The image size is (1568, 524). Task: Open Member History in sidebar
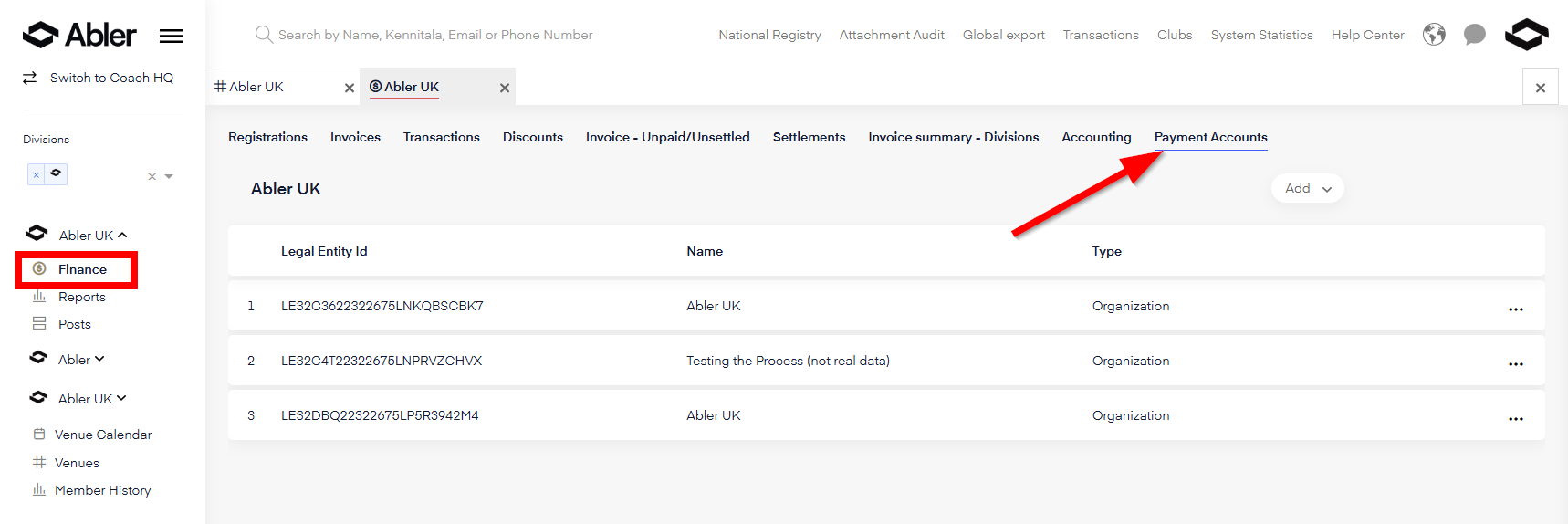103,490
